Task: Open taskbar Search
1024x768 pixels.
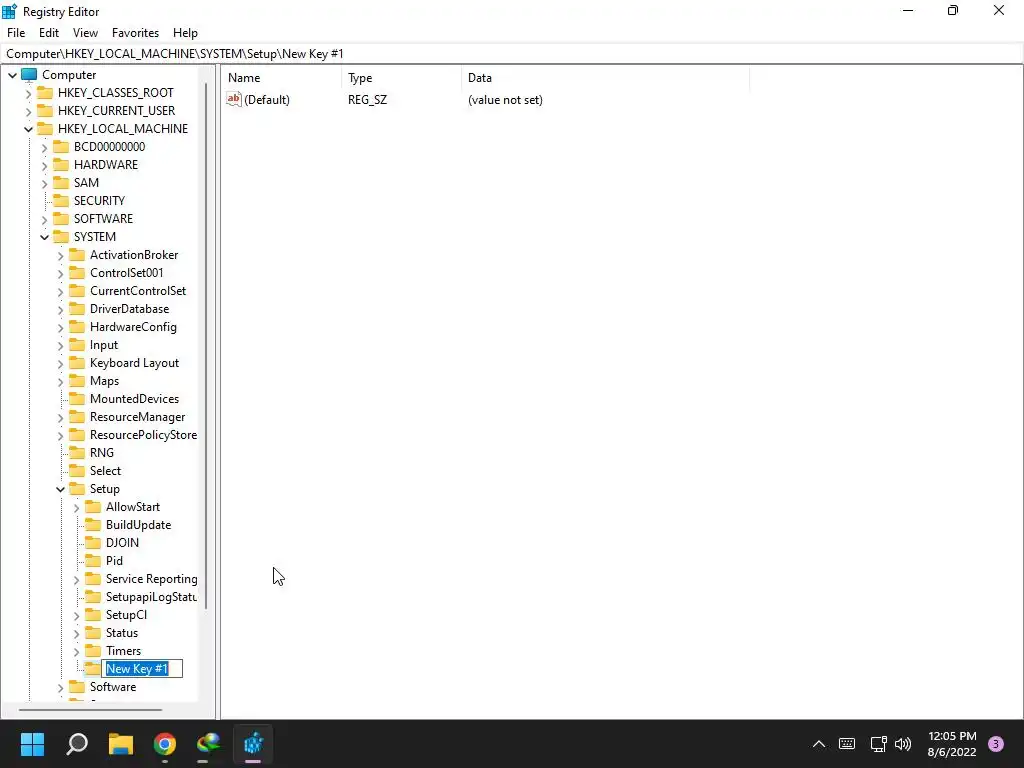Action: (77, 744)
